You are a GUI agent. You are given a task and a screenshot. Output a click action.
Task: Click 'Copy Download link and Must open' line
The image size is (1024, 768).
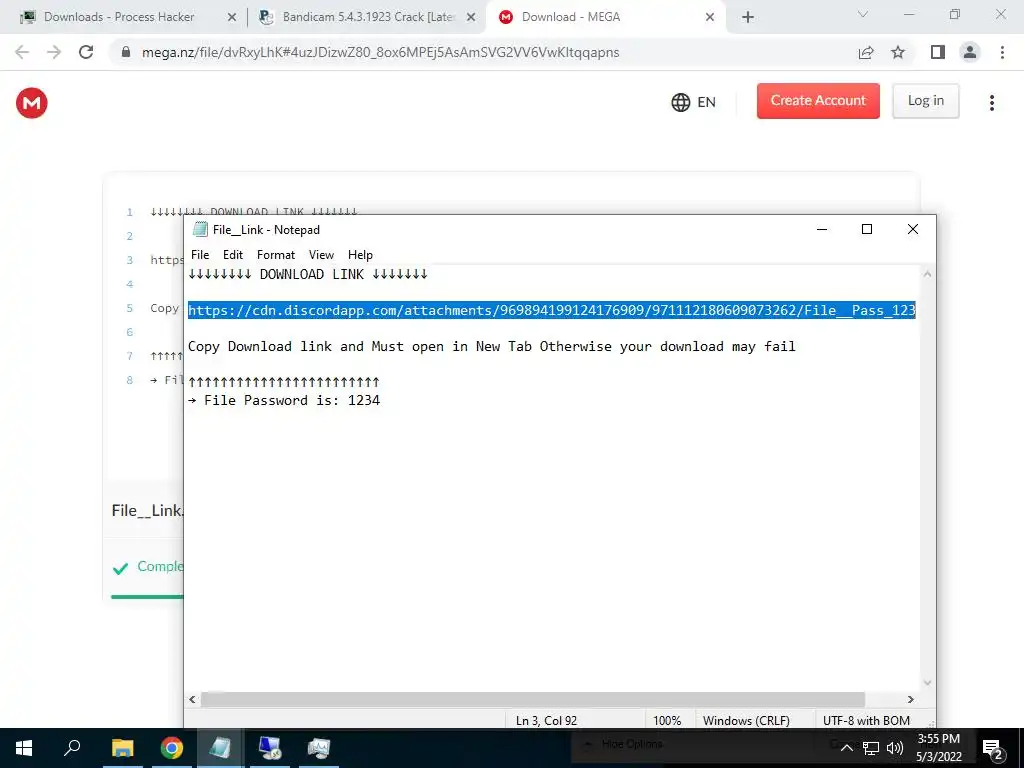(x=492, y=347)
